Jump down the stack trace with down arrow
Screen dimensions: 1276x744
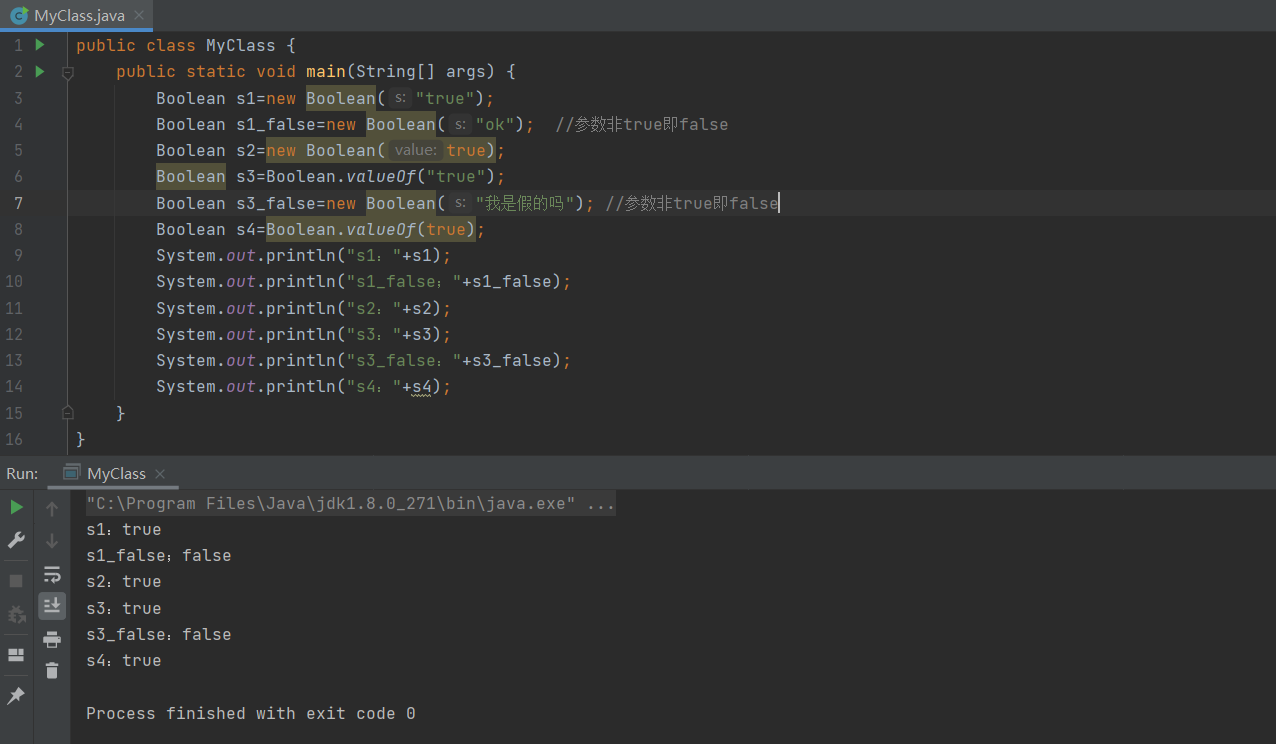[x=52, y=541]
